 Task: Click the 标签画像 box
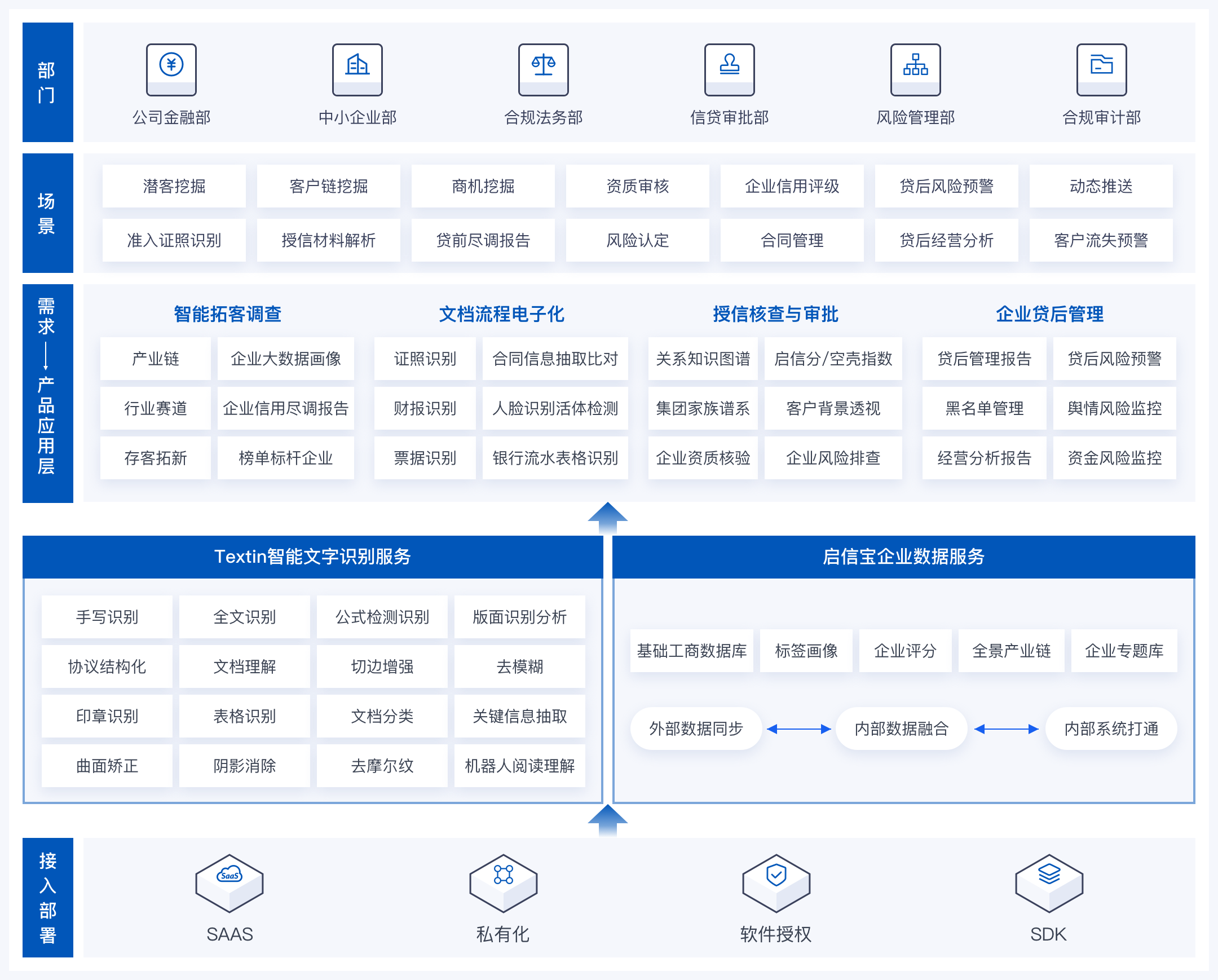click(806, 651)
